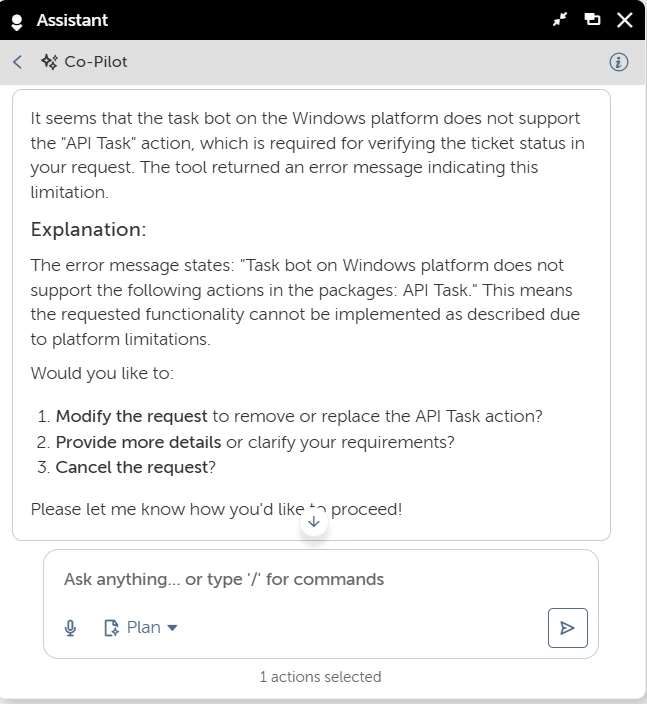Open the Plan mode selector label
The height and width of the screenshot is (704, 647).
click(x=144, y=627)
